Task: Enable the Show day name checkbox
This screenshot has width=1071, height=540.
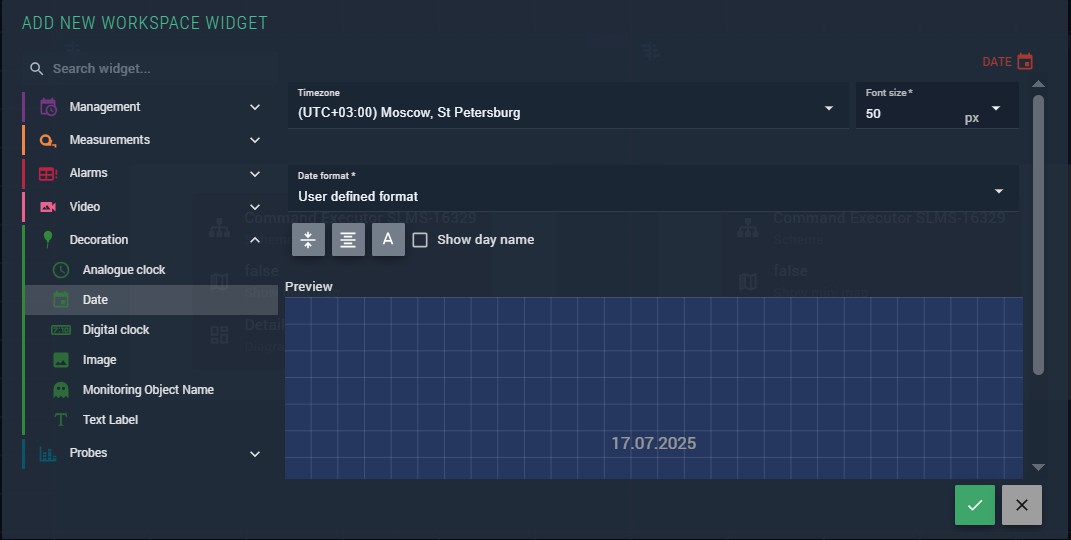Action: [x=420, y=240]
